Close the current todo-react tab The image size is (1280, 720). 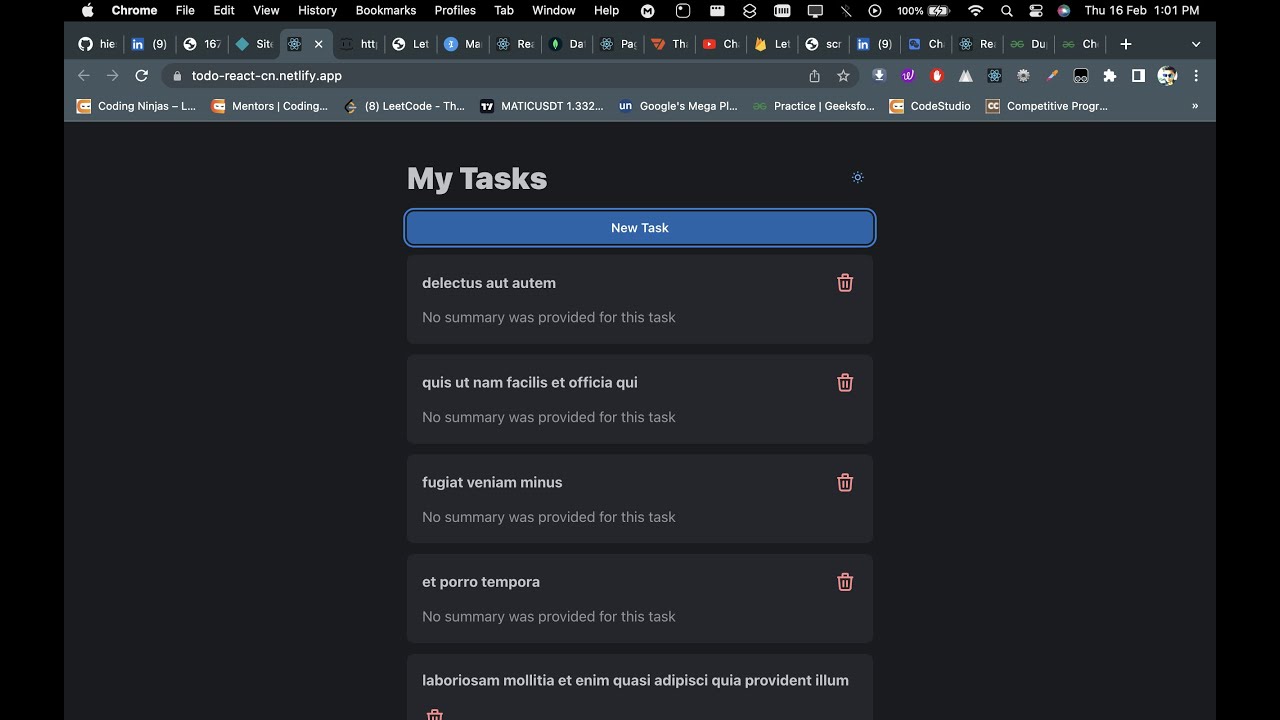pyautogui.click(x=319, y=44)
